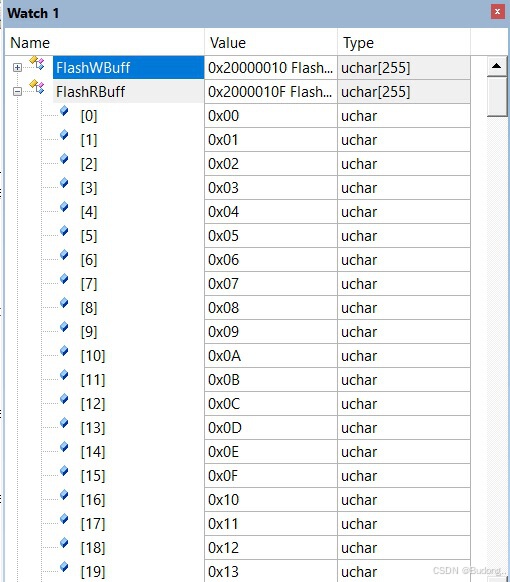Click the 0x2000010F Flash... value cell

pos(271,92)
